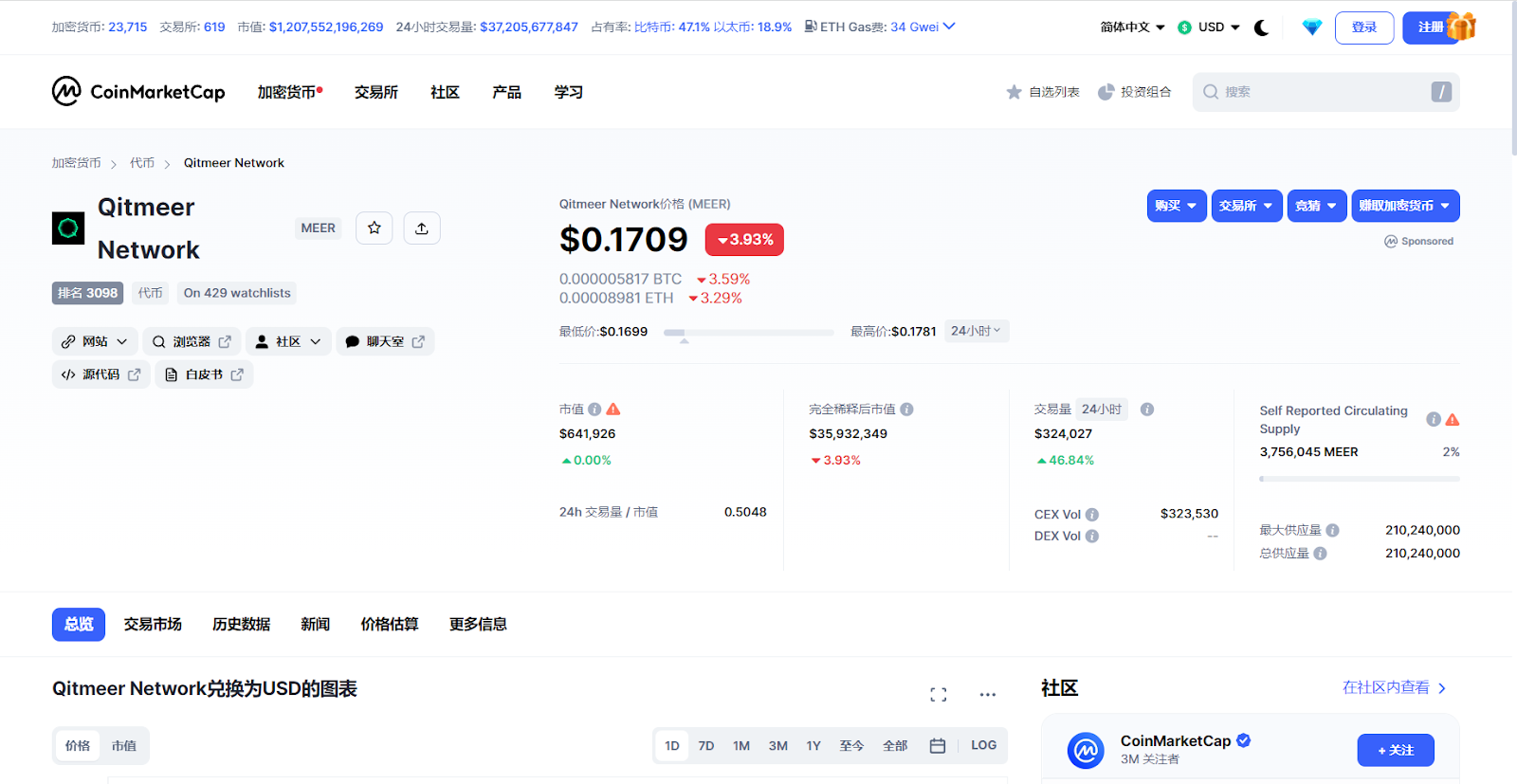The image size is (1517, 784).
Task: Select the 3M chart range
Action: [778, 746]
